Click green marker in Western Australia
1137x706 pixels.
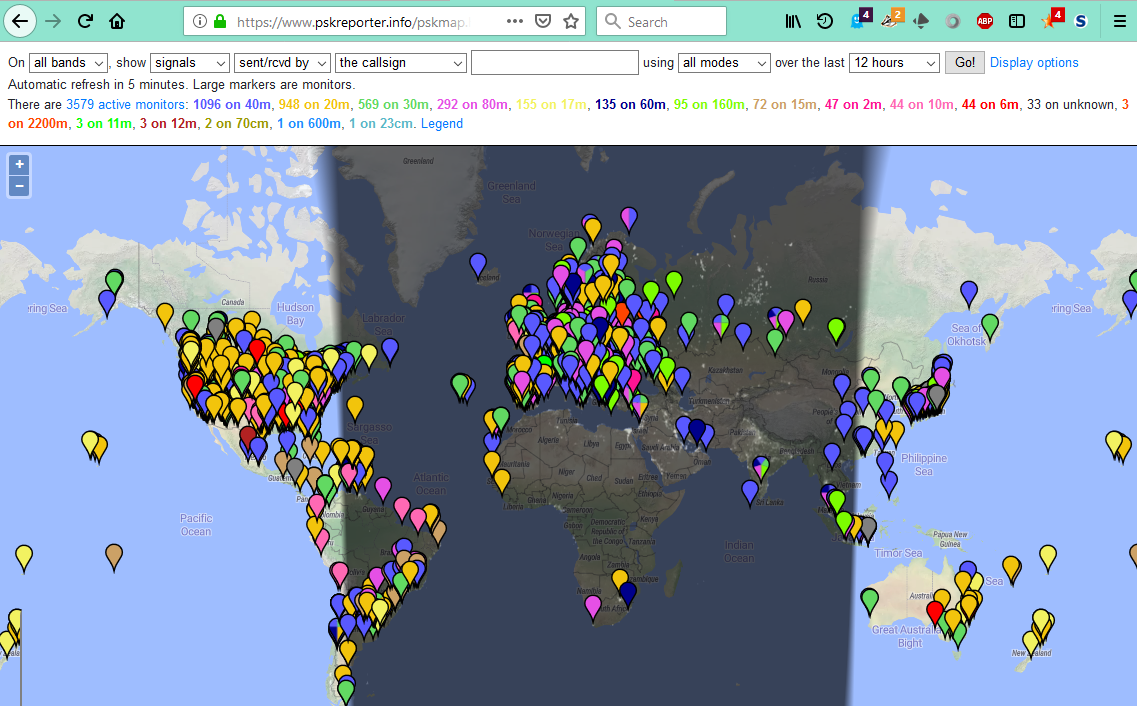869,599
